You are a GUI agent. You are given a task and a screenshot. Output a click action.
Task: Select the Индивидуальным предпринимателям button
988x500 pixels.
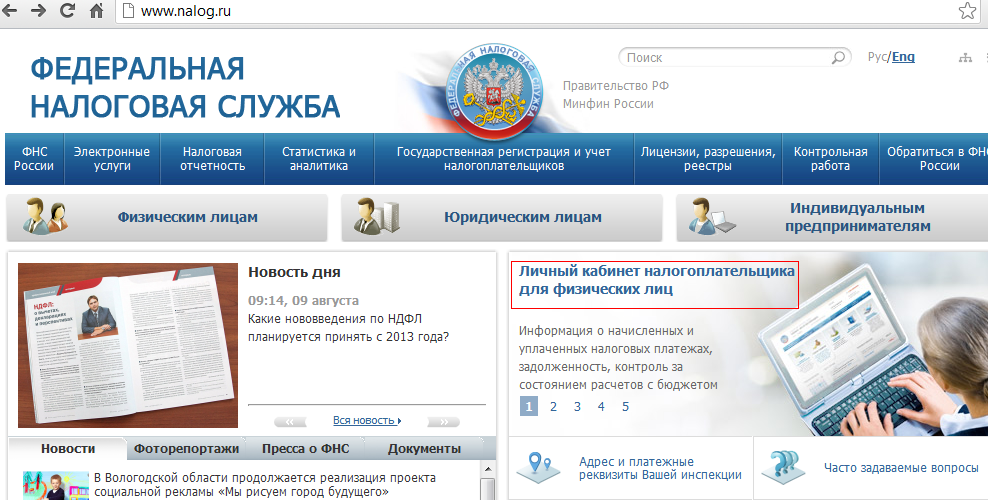[832, 217]
